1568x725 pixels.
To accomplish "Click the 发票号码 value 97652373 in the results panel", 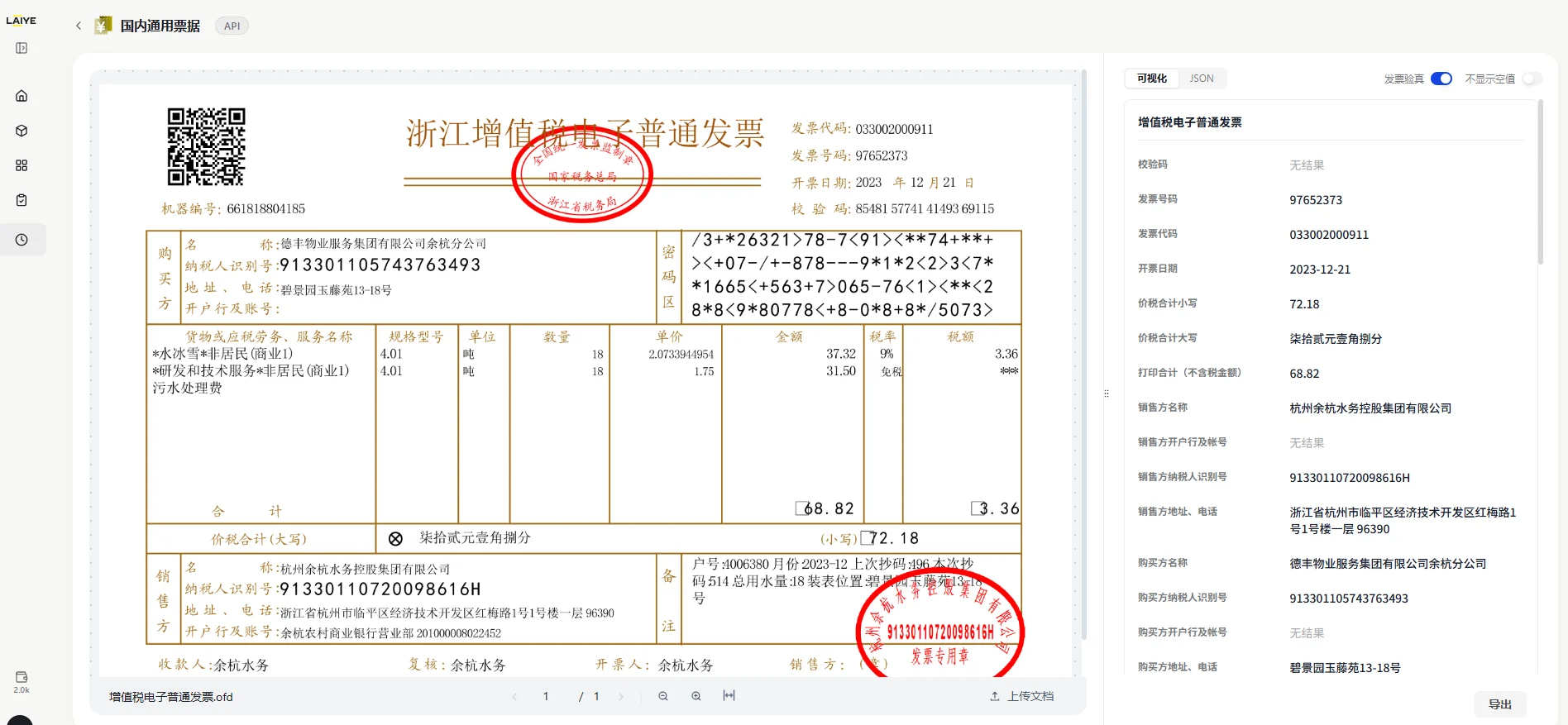I will 1316,200.
